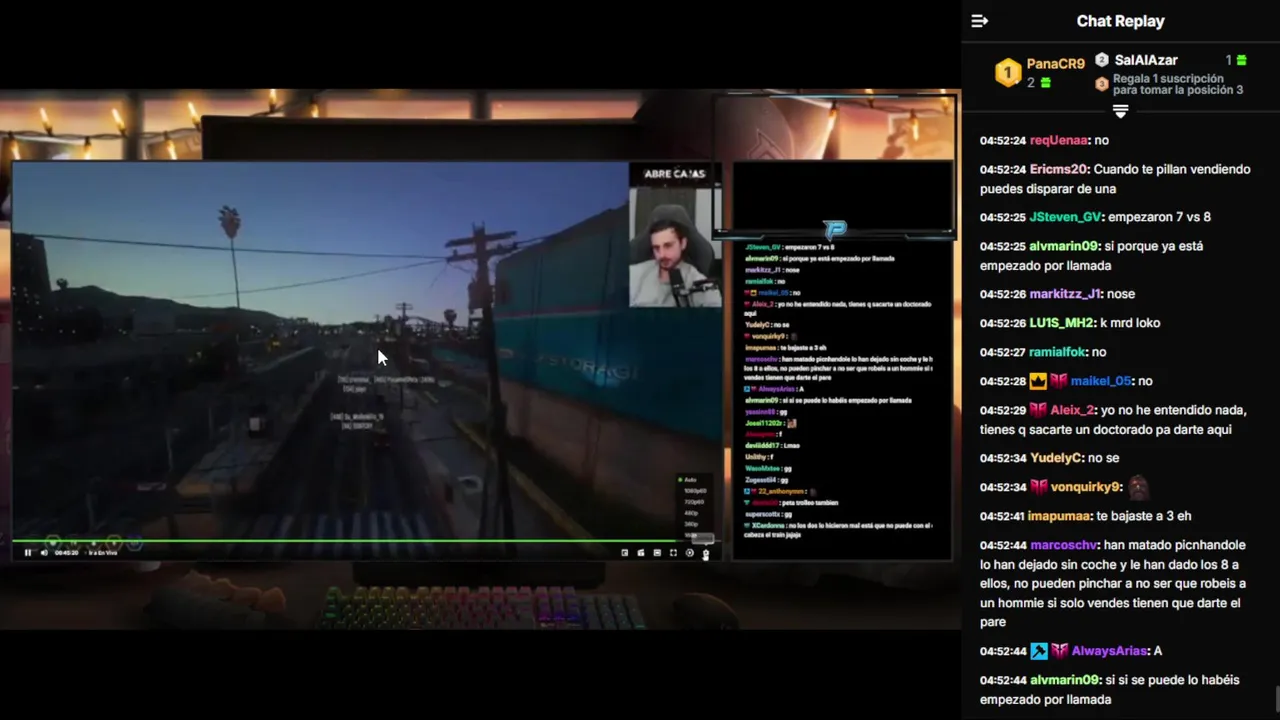Select 720p60 quality option

695,502
